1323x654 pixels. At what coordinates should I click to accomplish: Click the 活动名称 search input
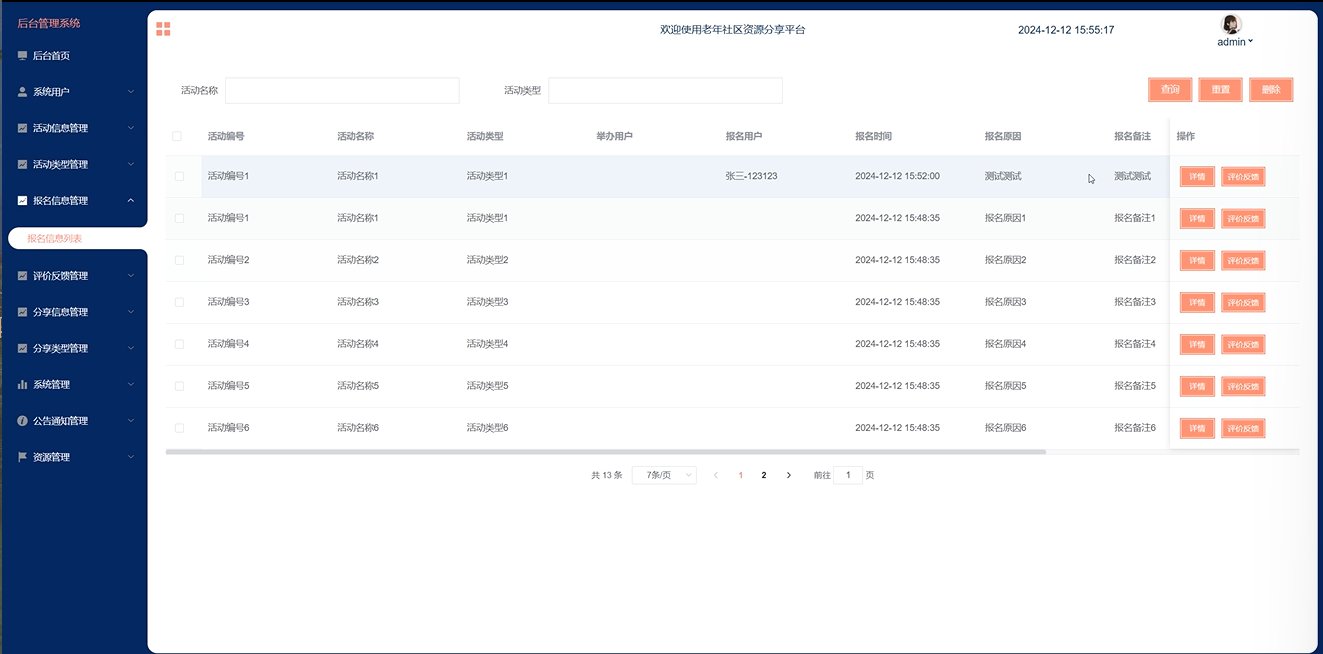click(342, 91)
